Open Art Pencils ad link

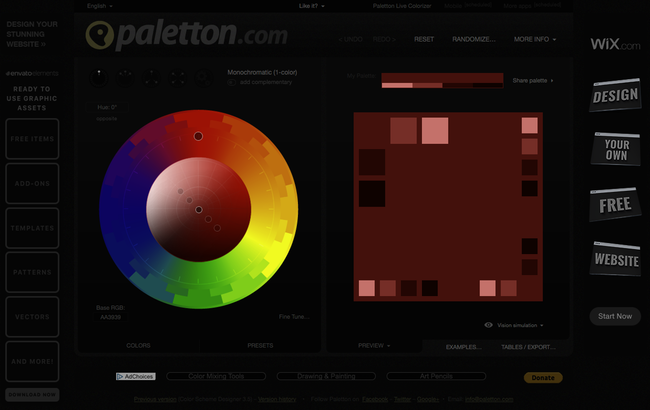click(436, 376)
